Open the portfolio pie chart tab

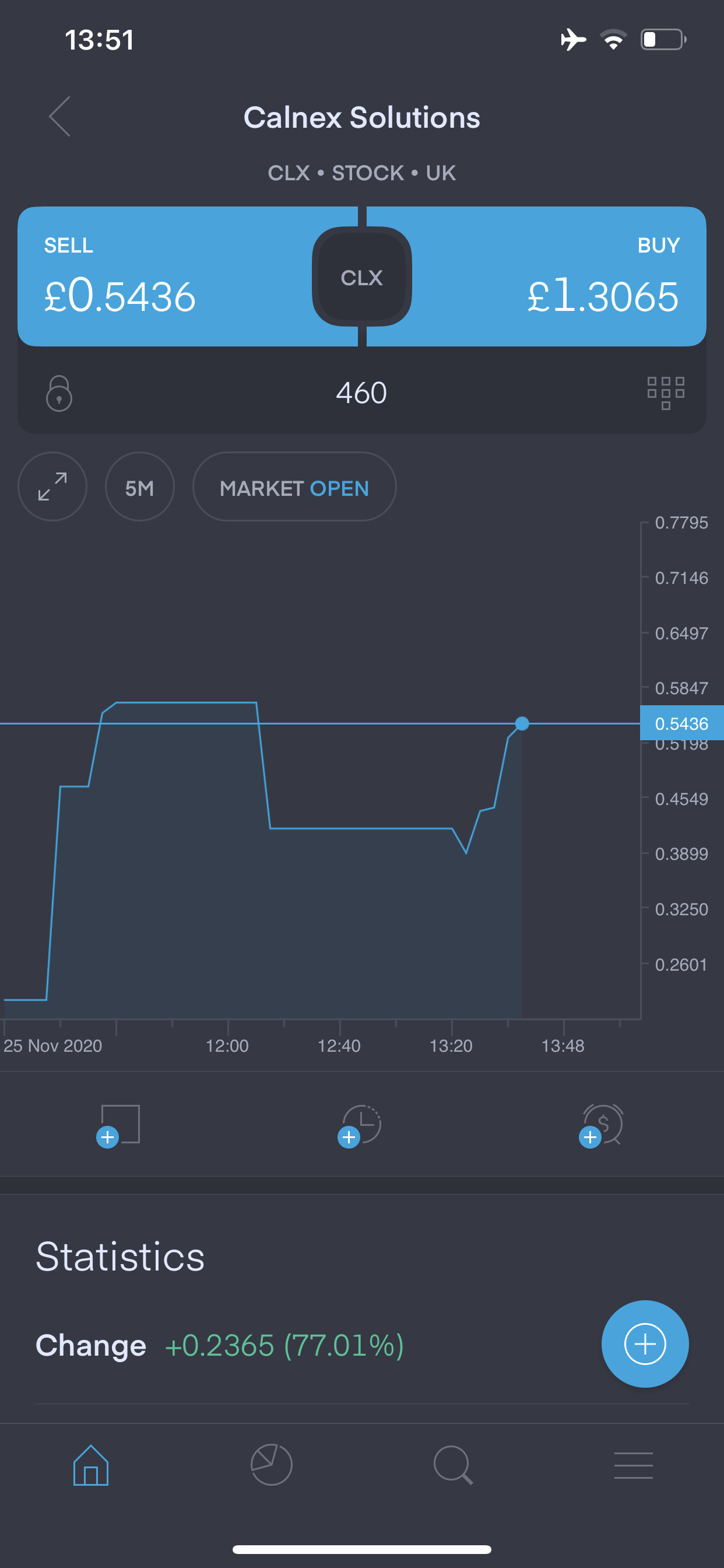[x=271, y=1465]
